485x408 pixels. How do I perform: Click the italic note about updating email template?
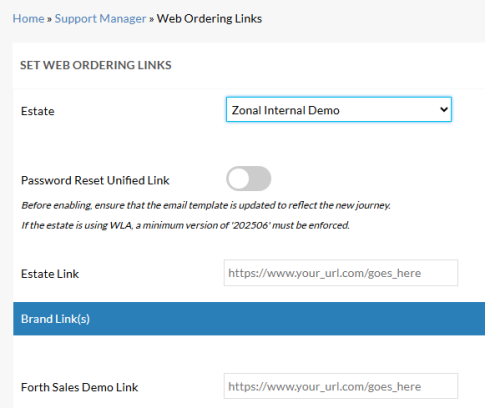206,205
